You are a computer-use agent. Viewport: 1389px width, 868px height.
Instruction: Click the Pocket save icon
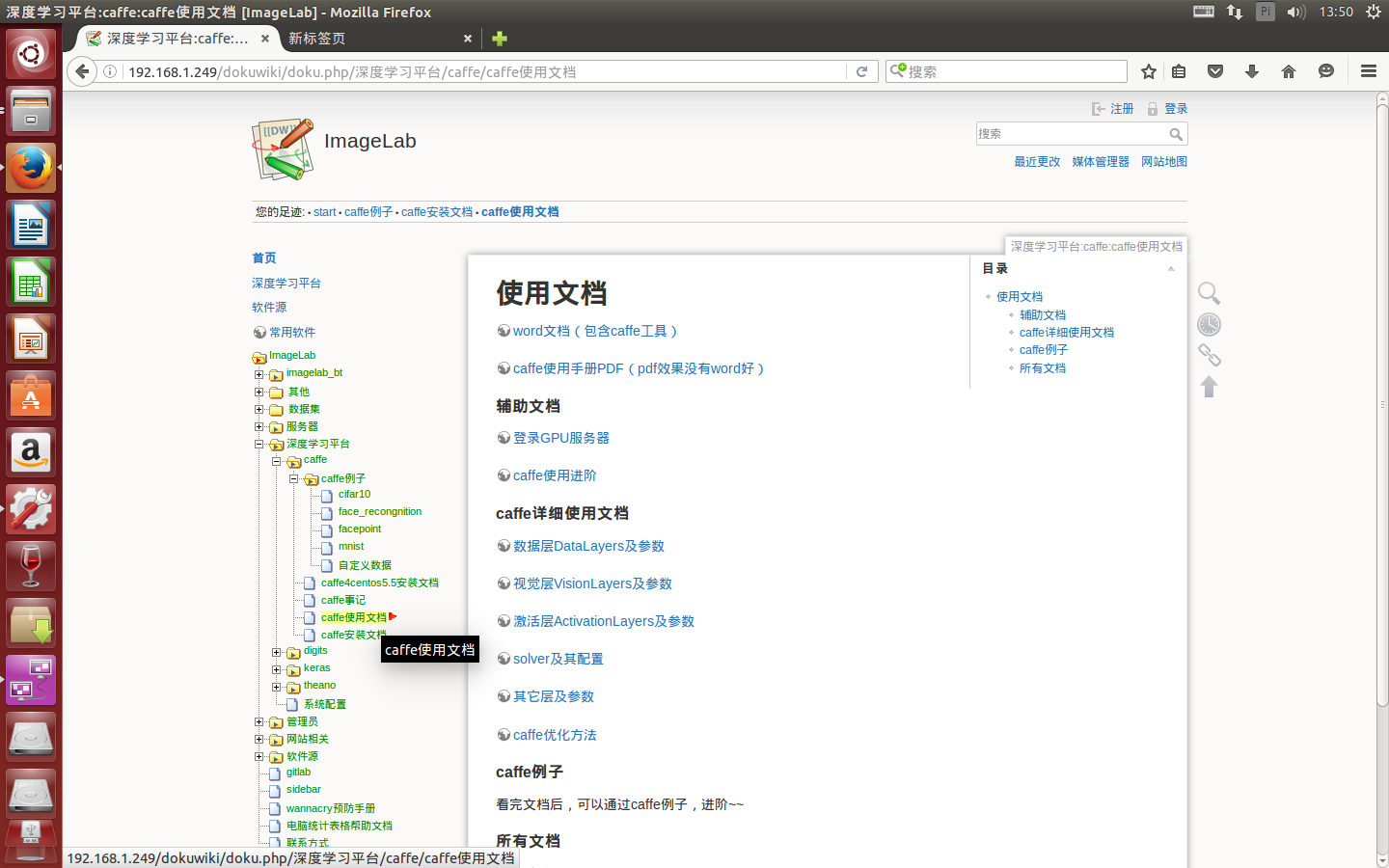[1215, 71]
